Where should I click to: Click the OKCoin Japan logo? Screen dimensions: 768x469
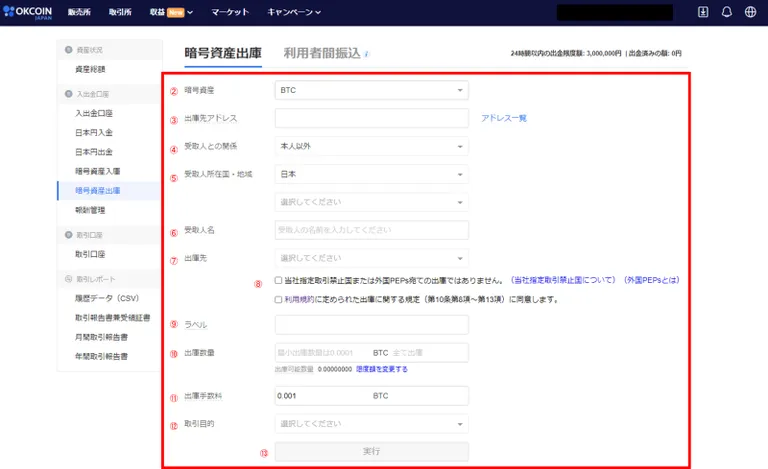(27, 12)
